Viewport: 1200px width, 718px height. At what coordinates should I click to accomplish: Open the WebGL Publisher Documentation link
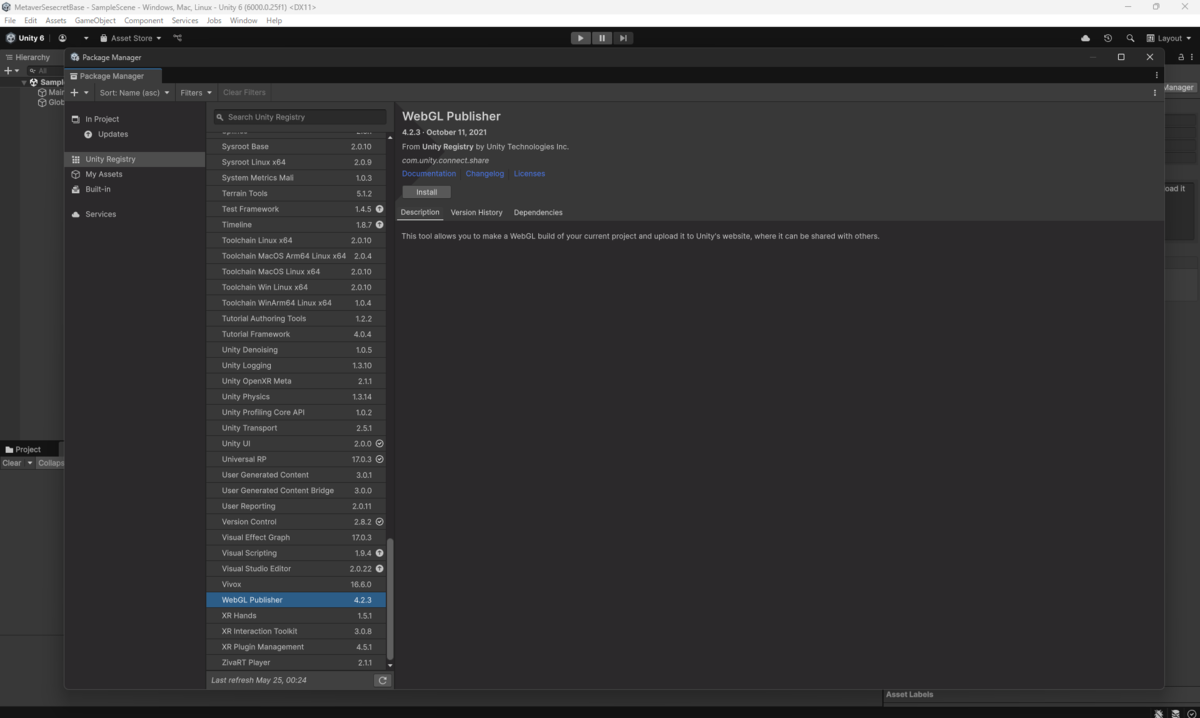tap(429, 173)
